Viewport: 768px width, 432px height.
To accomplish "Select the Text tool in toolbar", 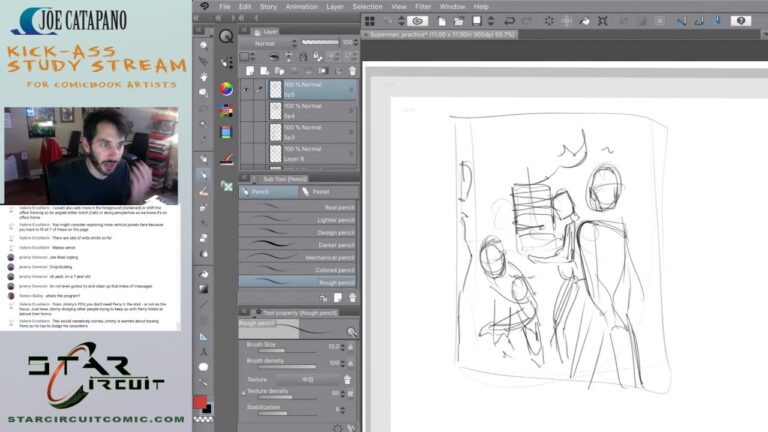I will pos(203,352).
